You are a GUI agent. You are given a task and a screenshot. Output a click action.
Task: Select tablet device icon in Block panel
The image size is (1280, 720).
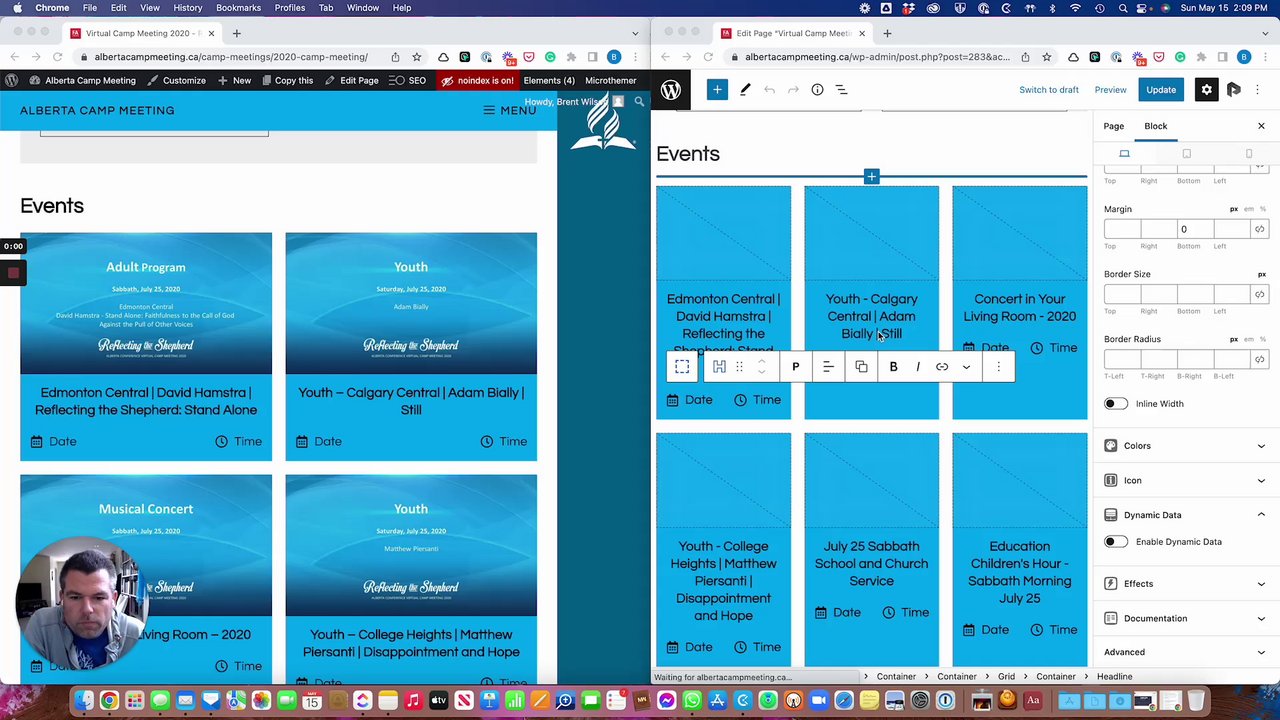1187,154
